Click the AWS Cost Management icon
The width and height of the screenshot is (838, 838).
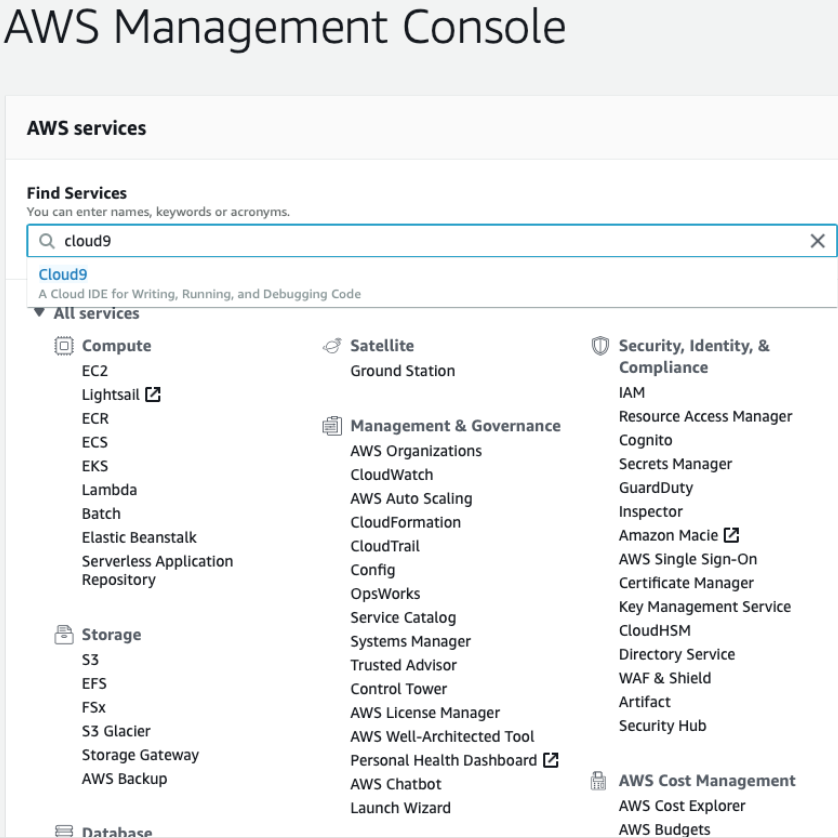click(x=600, y=781)
